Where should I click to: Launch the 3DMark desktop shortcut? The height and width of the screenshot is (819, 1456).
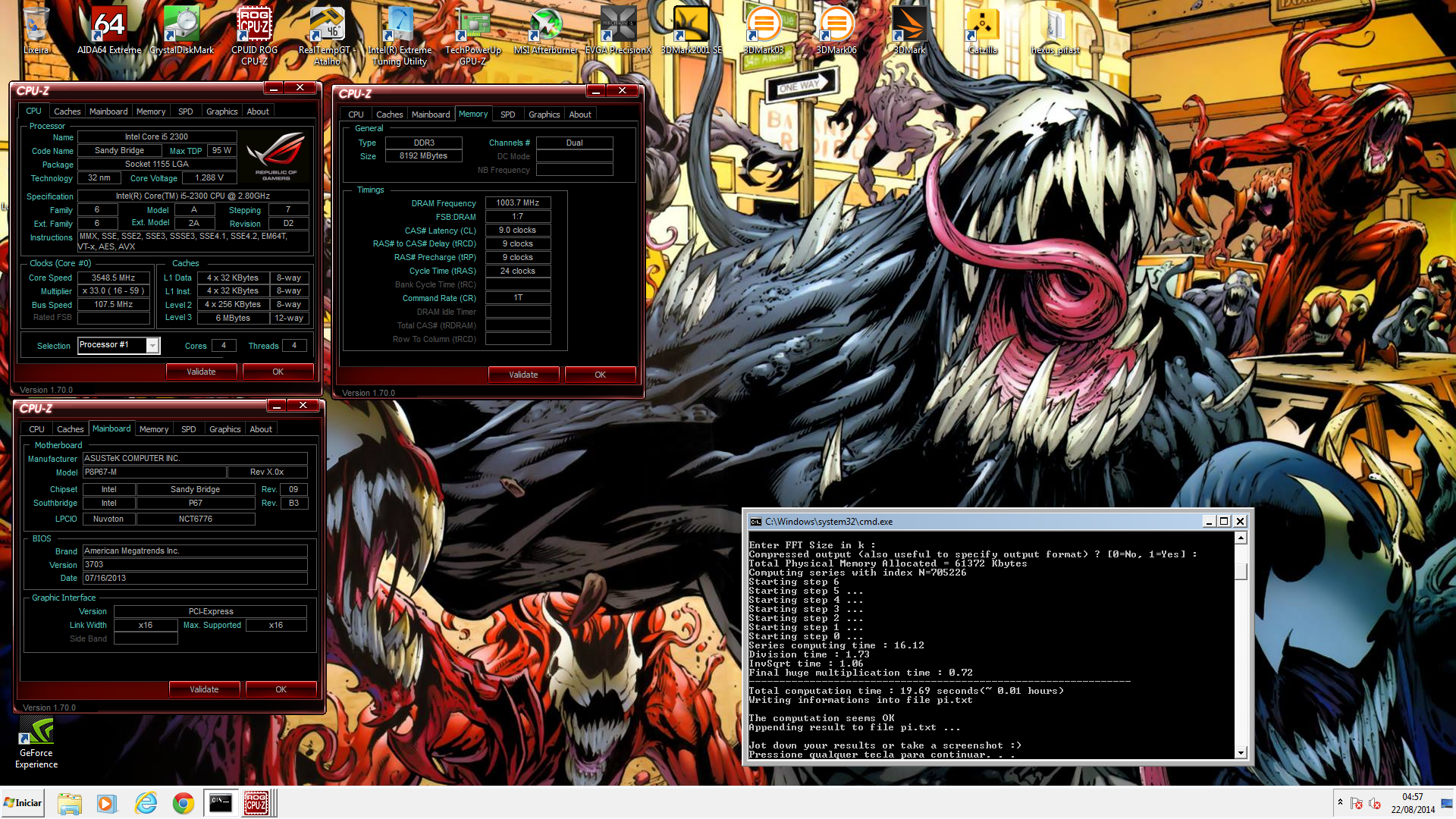tap(909, 30)
